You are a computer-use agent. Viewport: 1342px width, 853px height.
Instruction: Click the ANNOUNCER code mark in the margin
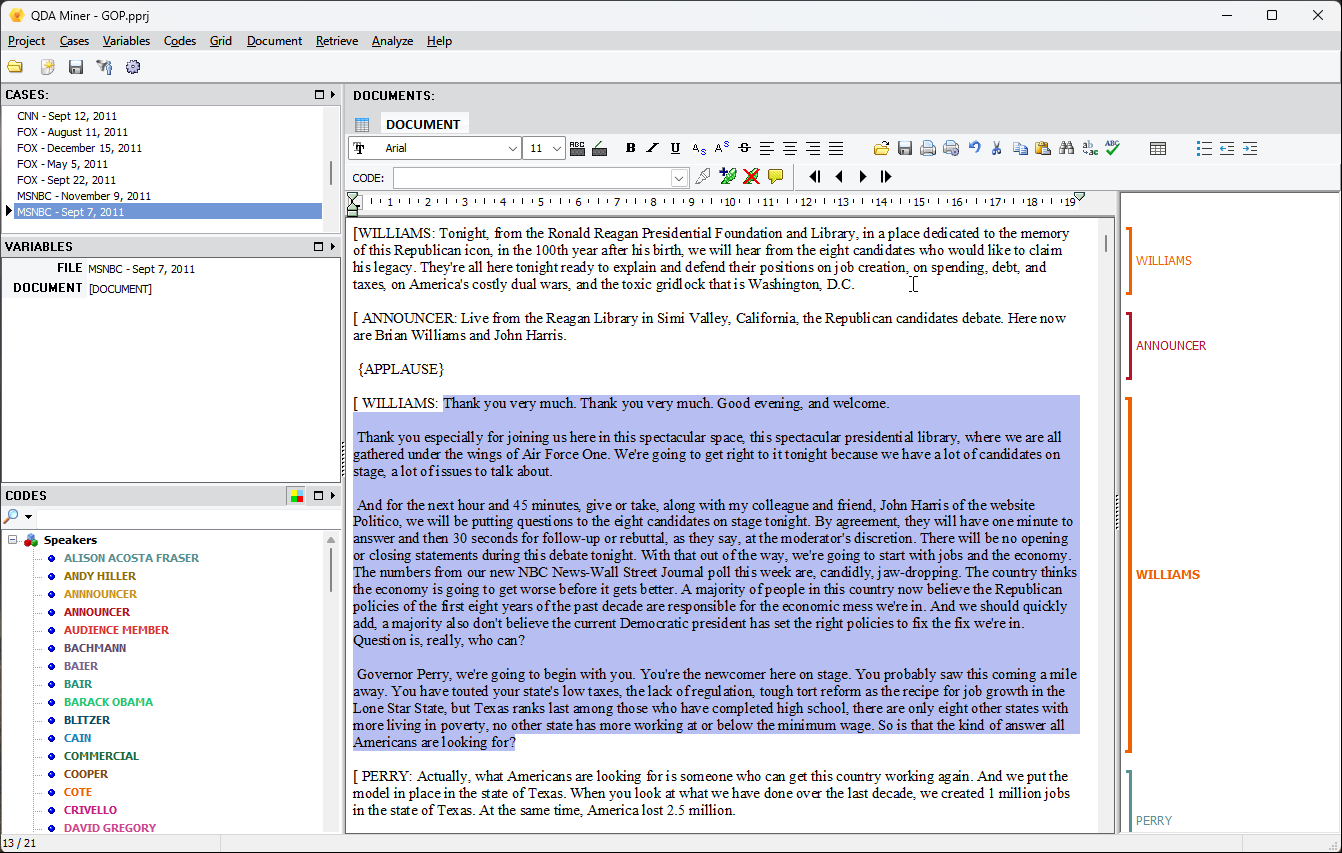pyautogui.click(x=1171, y=346)
